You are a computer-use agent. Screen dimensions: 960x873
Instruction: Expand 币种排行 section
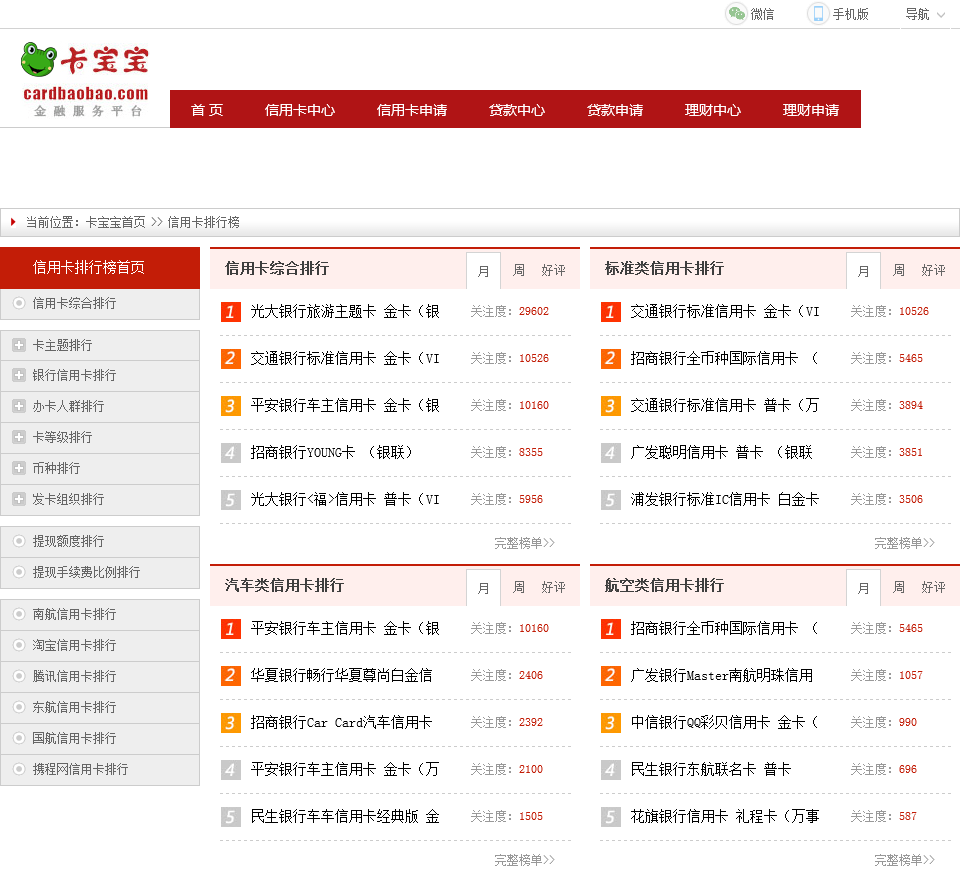[x=19, y=468]
